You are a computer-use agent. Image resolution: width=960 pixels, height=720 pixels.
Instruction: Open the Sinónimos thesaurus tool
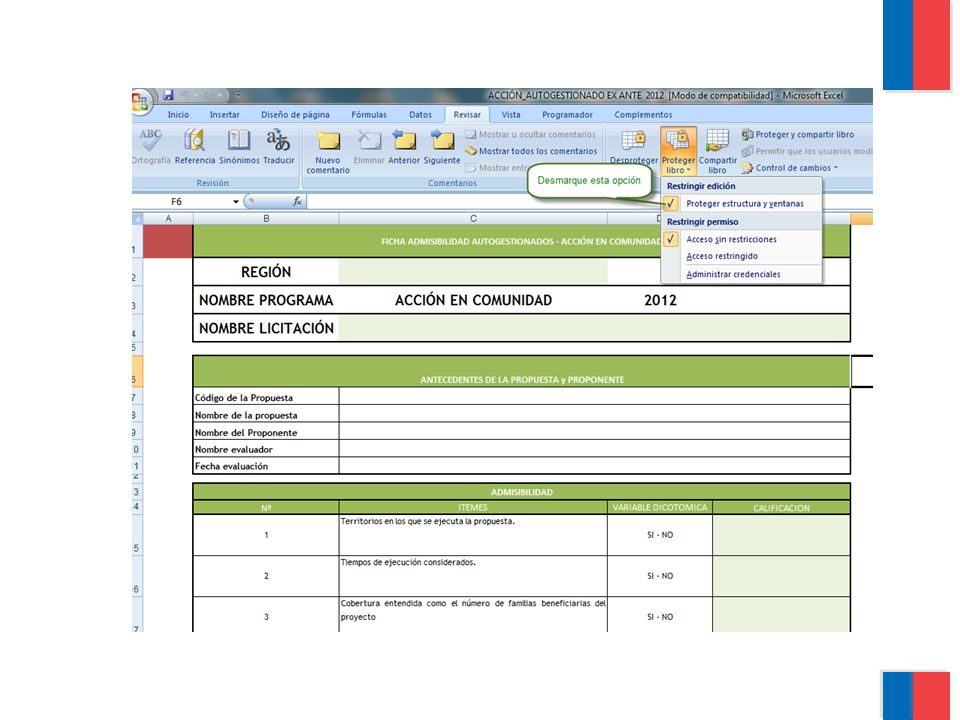(239, 147)
